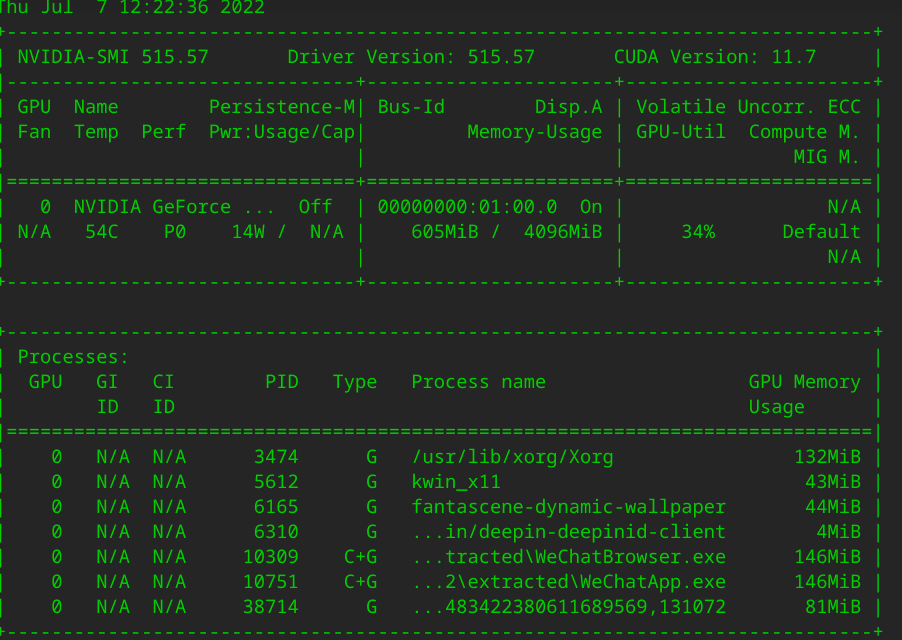Click the deepin-deepinid-client process entry
The height and width of the screenshot is (640, 902).
568,532
